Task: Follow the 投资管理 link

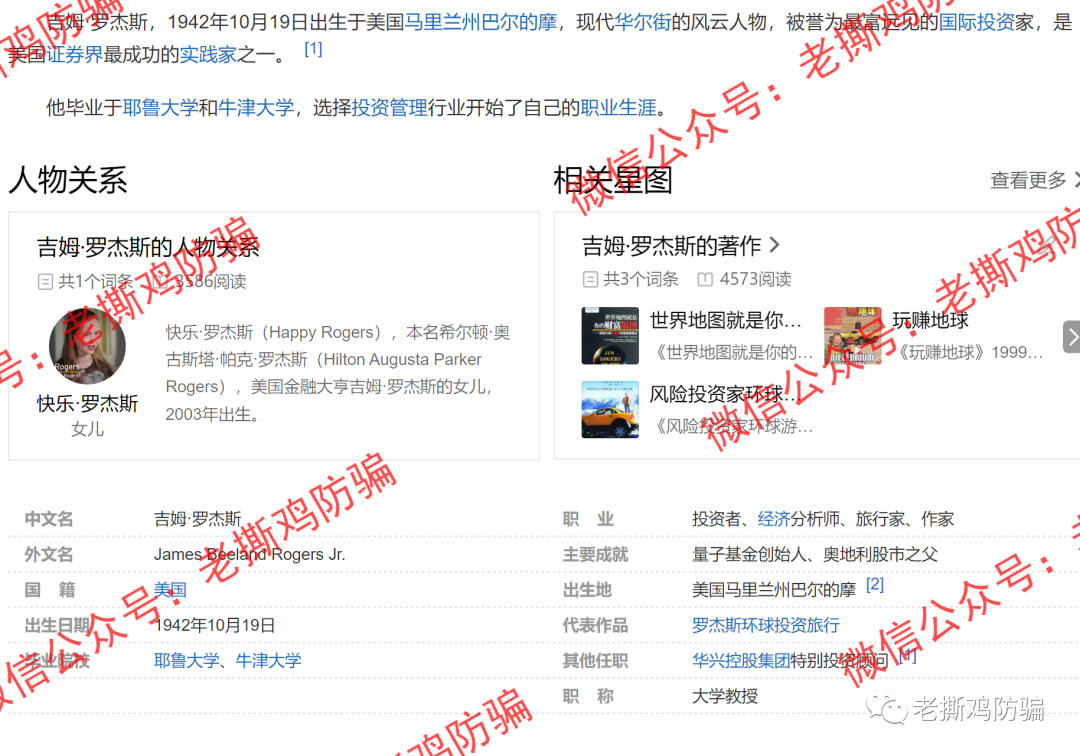Action: (389, 107)
